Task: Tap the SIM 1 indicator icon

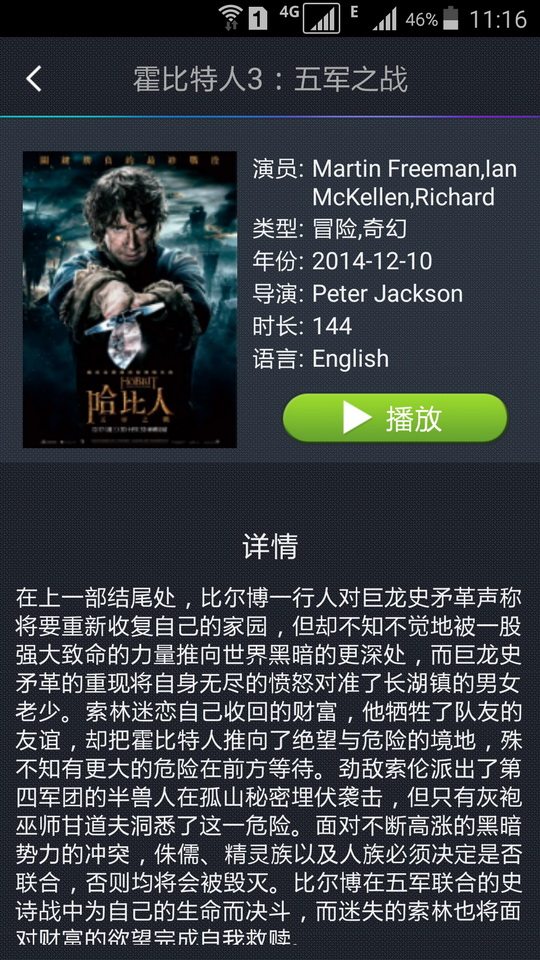Action: (258, 20)
